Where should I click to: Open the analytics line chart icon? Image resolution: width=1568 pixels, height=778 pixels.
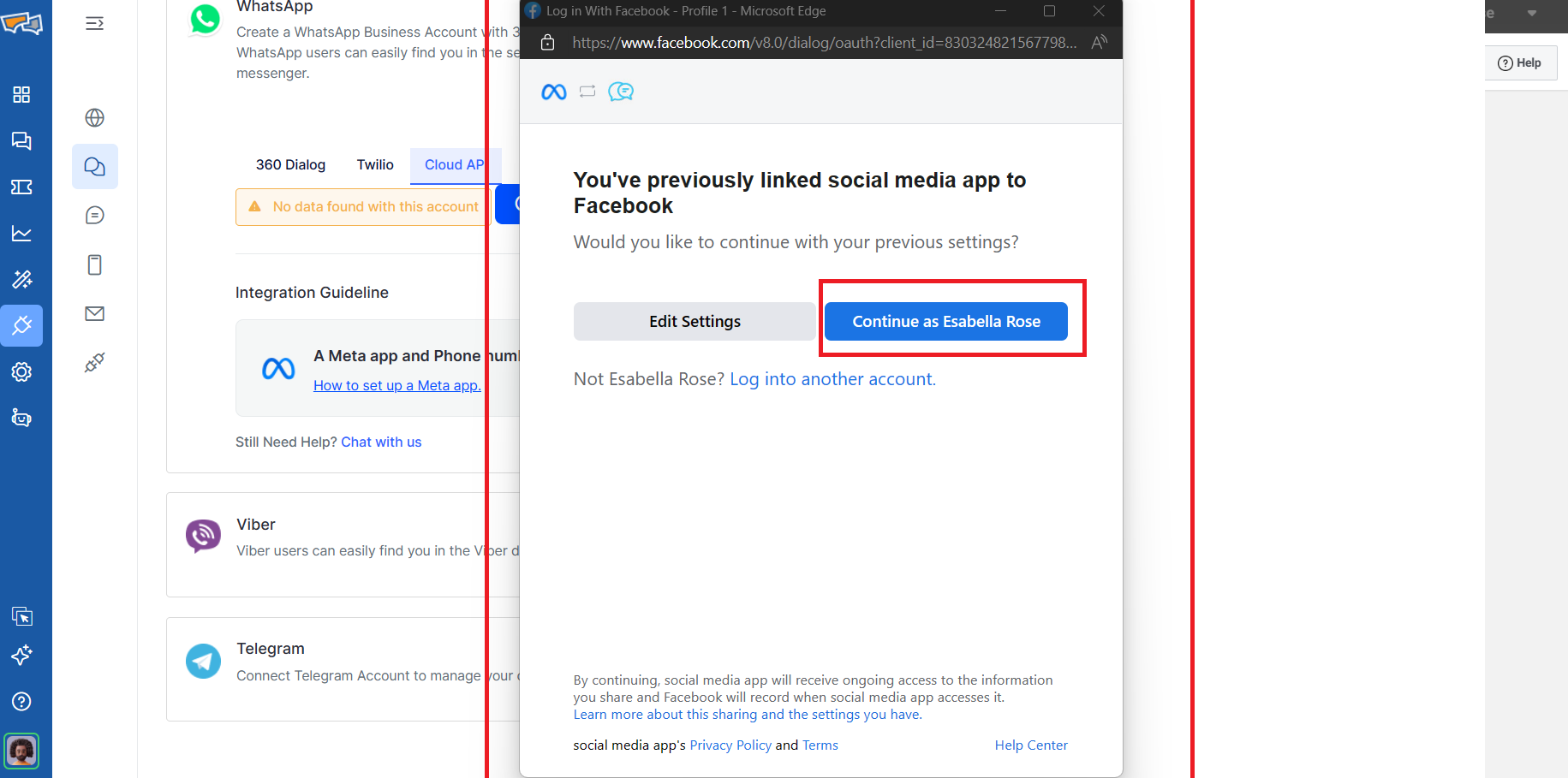(21, 233)
